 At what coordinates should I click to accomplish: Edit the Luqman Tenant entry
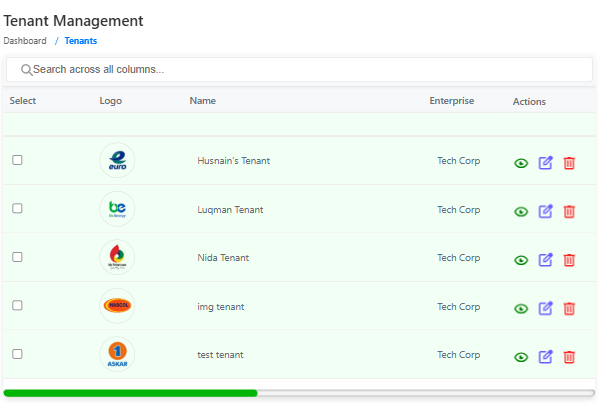[545, 211]
